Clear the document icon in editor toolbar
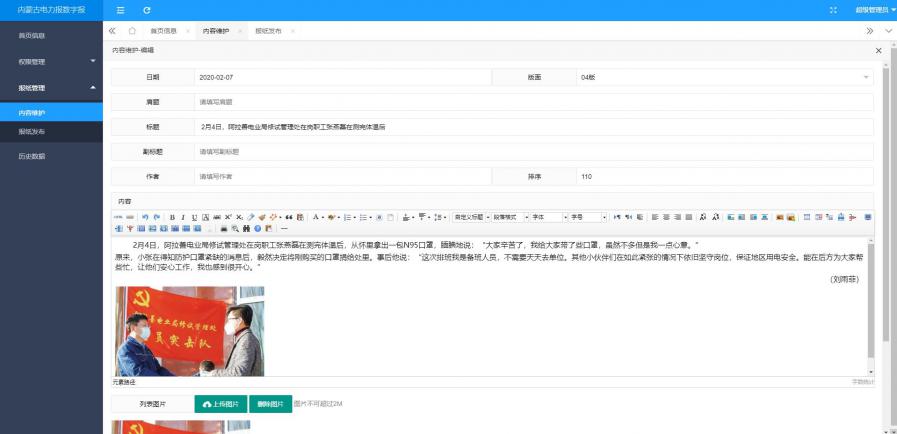This screenshot has height=434, width=897. tap(391, 217)
